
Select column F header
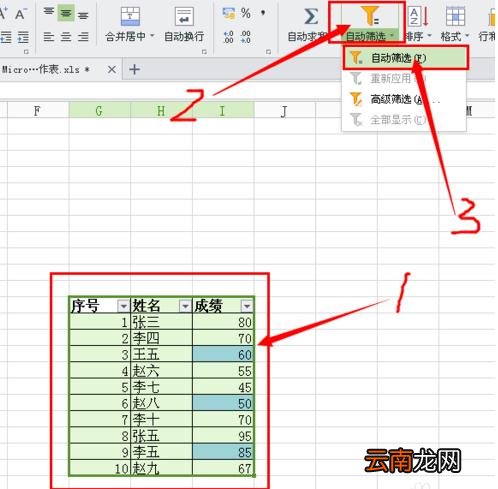point(38,110)
